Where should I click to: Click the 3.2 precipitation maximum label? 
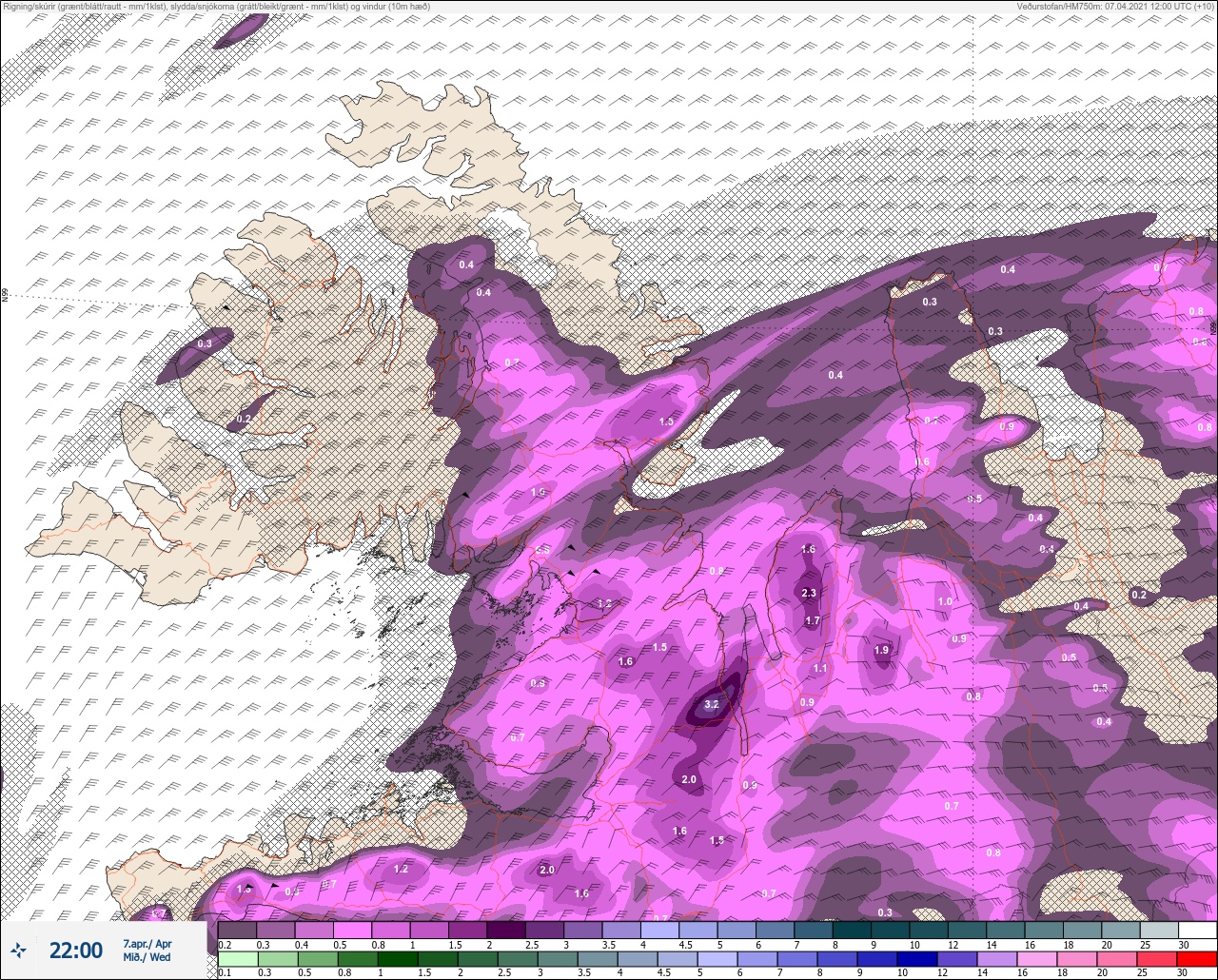click(x=711, y=705)
